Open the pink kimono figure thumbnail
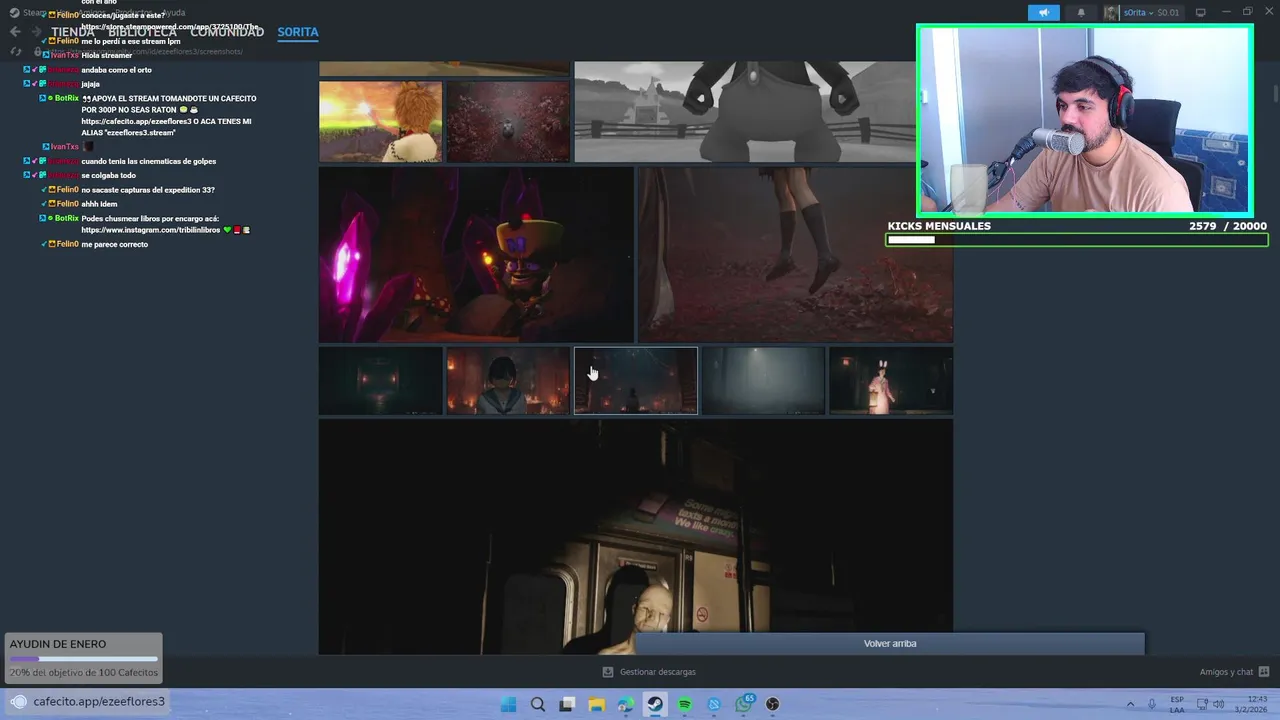 (891, 380)
